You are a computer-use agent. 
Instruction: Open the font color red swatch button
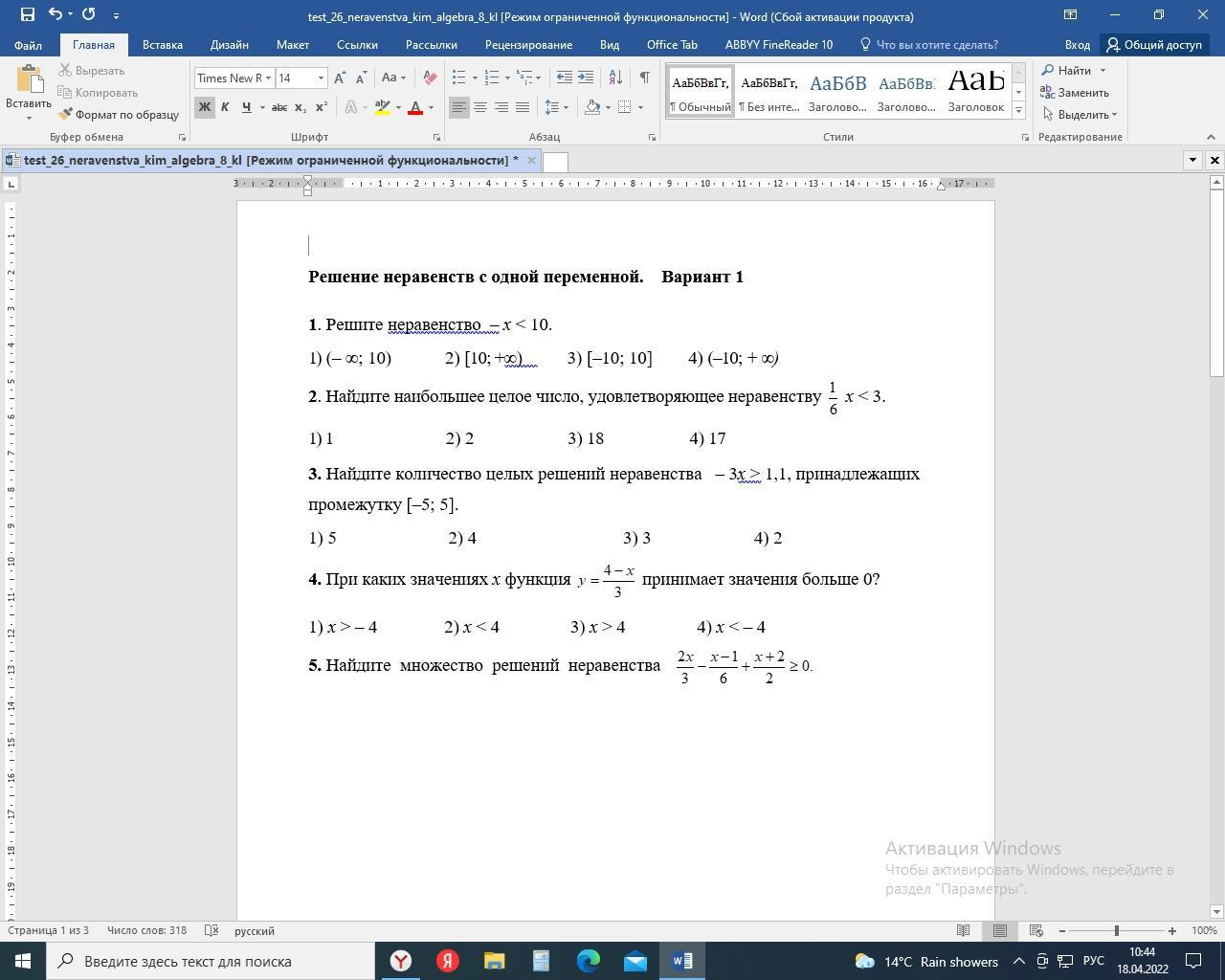(x=415, y=107)
